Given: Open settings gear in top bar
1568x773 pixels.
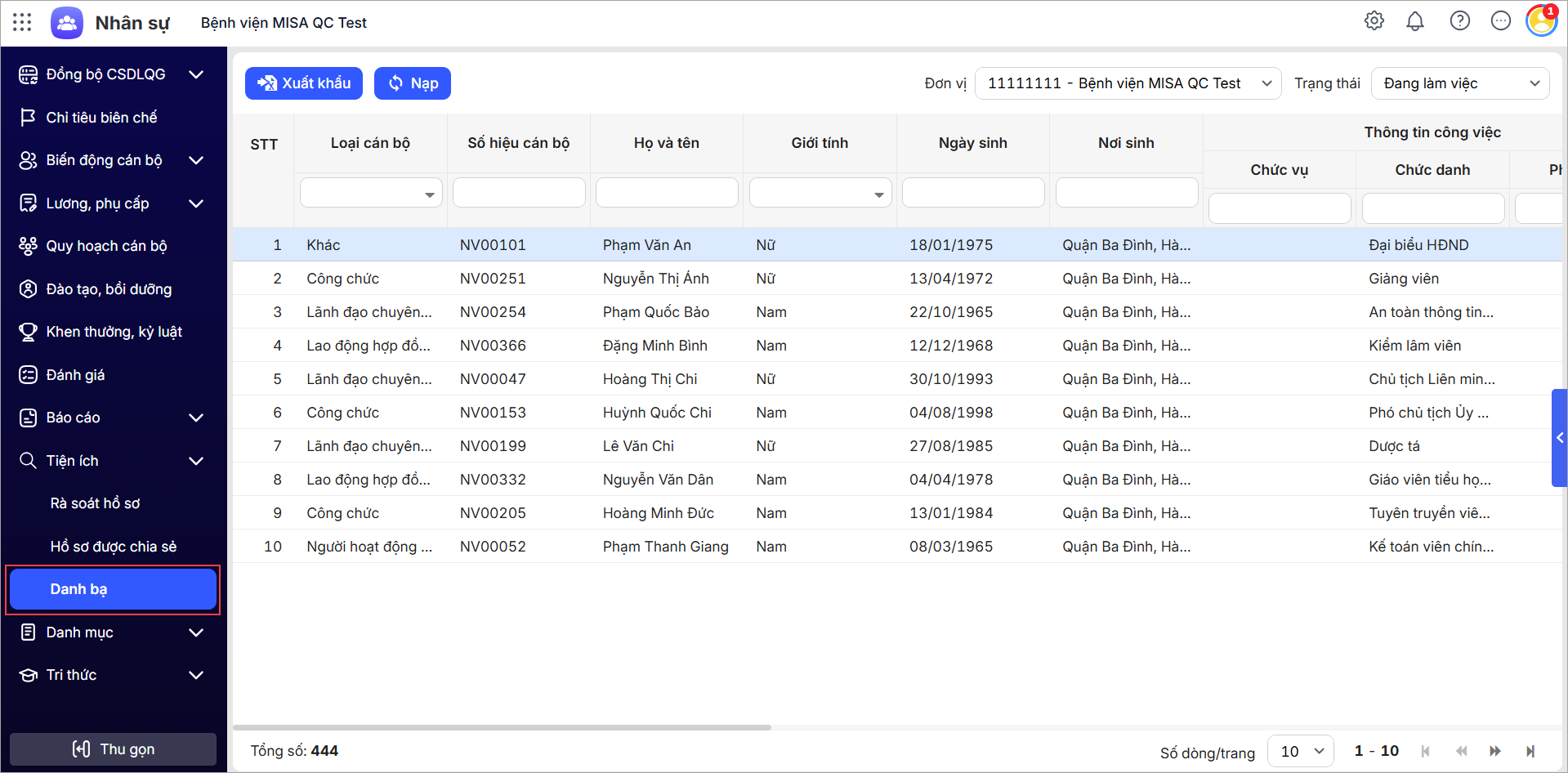Looking at the screenshot, I should pyautogui.click(x=1374, y=21).
